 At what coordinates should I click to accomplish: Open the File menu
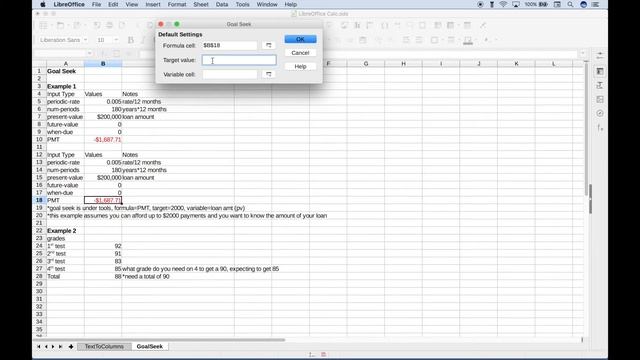click(96, 4)
